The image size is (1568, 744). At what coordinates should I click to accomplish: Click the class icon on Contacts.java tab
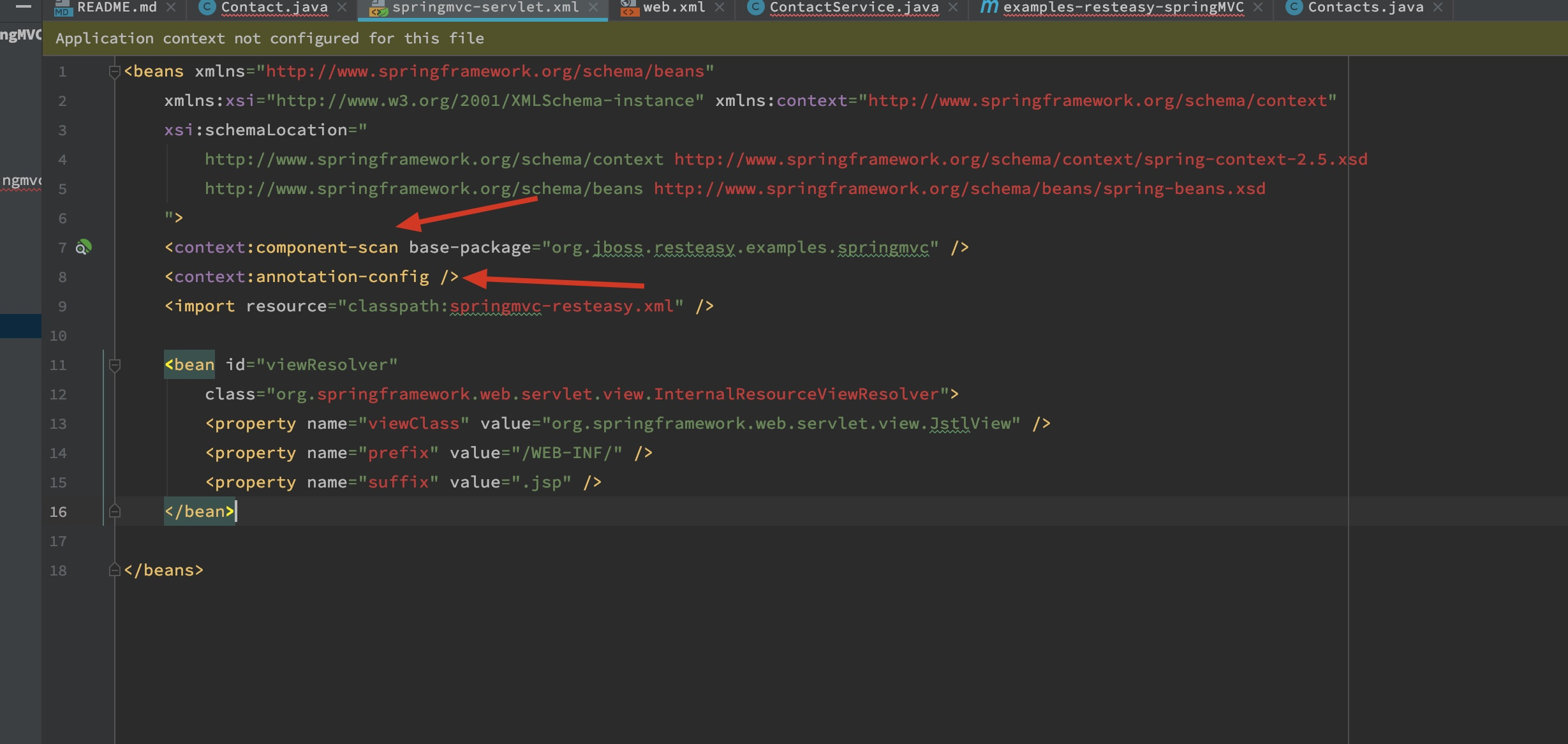point(1294,7)
